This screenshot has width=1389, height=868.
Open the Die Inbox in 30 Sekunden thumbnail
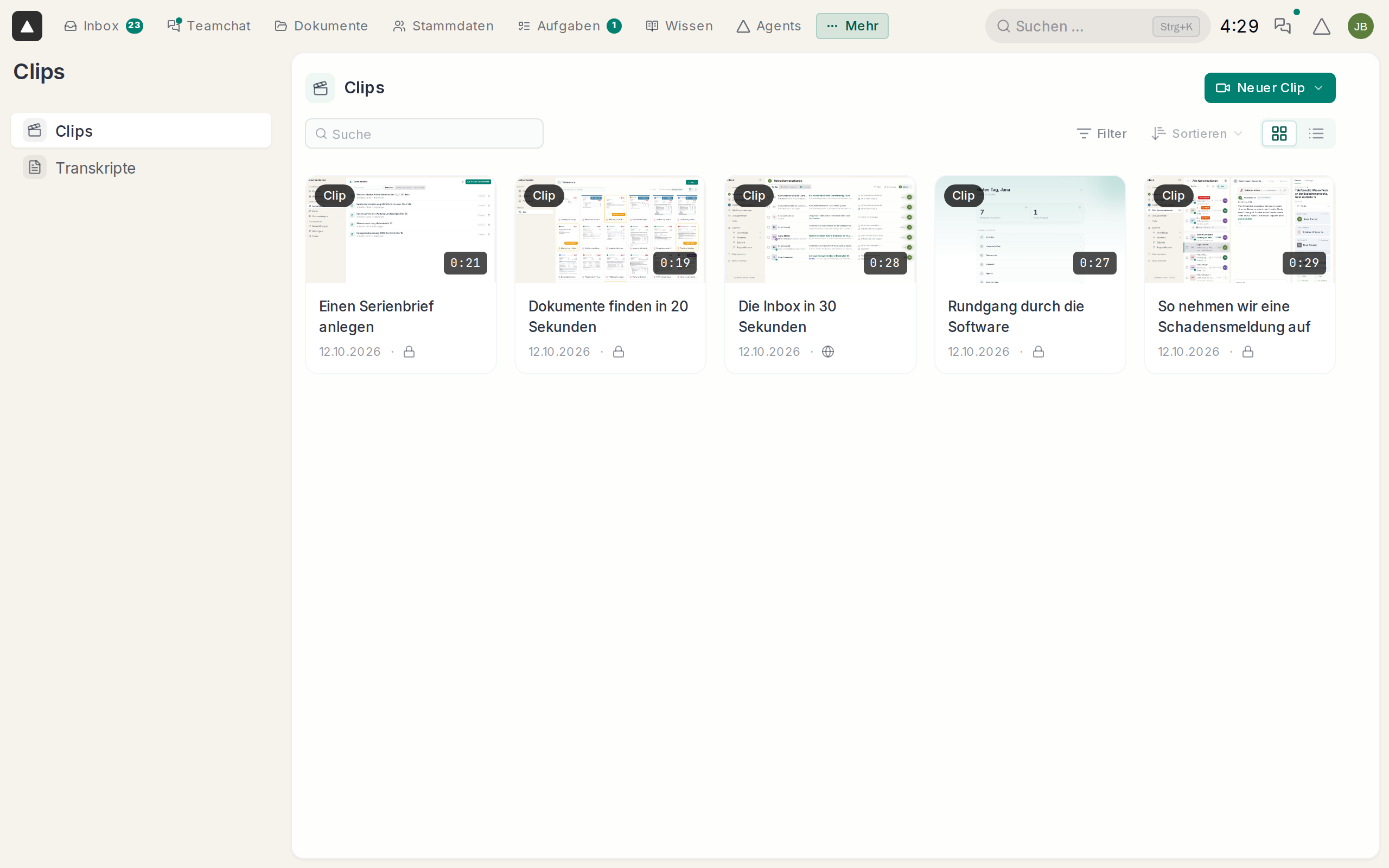click(x=820, y=229)
